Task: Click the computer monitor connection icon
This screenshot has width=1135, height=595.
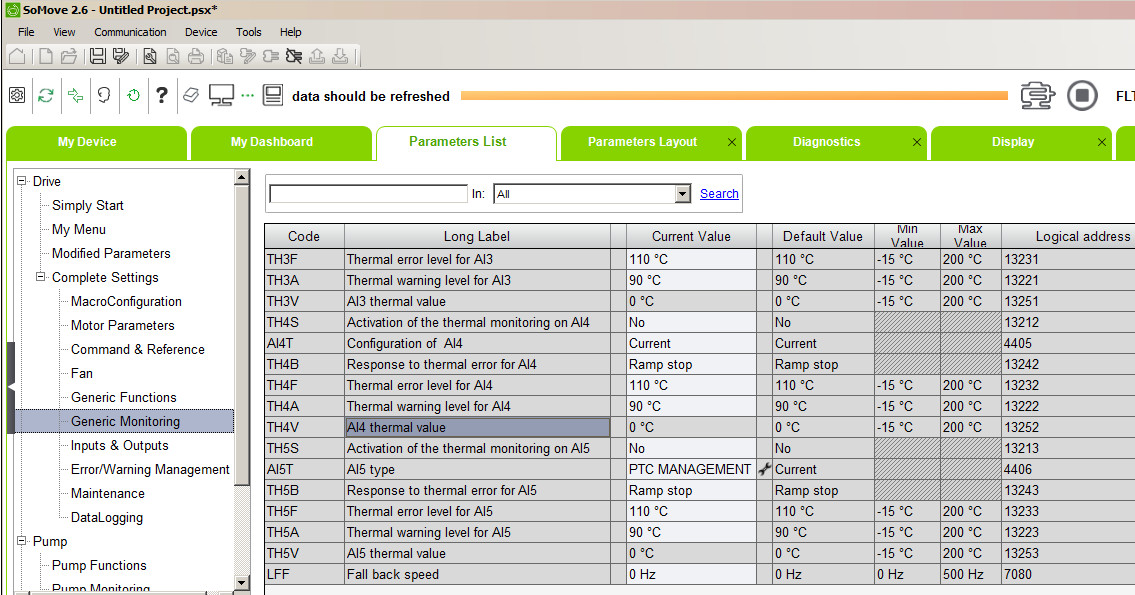Action: click(x=221, y=95)
